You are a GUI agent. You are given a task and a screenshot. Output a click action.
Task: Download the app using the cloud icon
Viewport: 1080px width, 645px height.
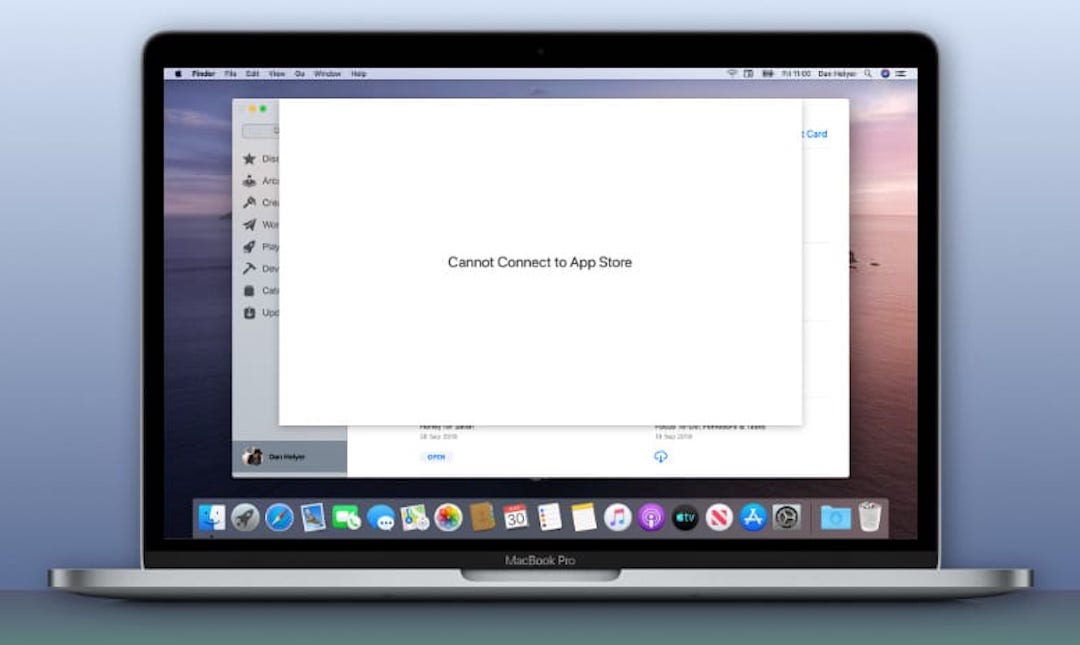tap(661, 456)
